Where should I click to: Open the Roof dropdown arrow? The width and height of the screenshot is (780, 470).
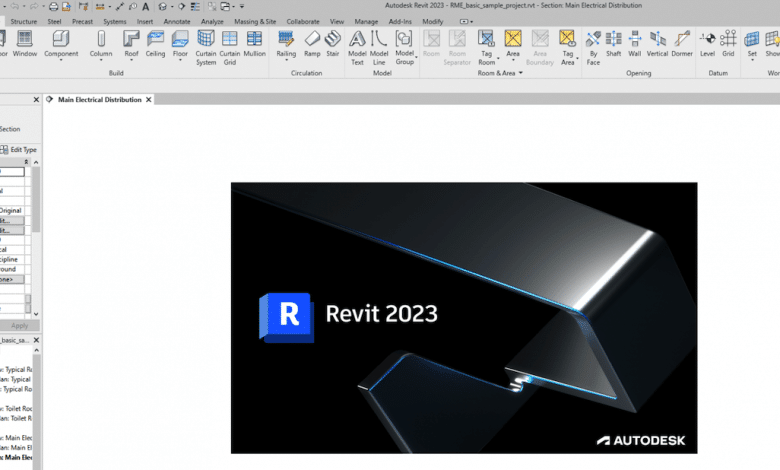pos(131,60)
